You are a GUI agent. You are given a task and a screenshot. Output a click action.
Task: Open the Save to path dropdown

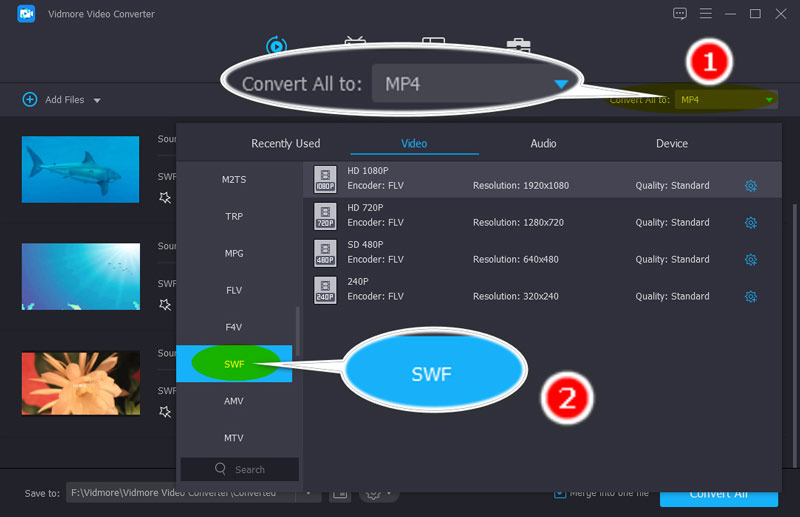click(309, 493)
